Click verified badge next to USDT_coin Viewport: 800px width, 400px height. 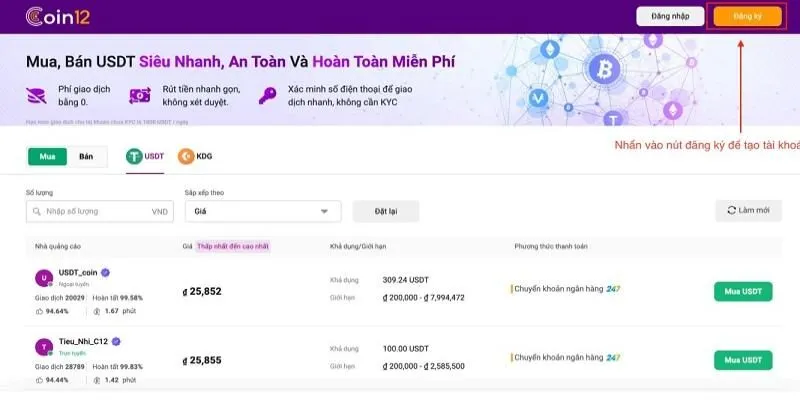pyautogui.click(x=105, y=272)
